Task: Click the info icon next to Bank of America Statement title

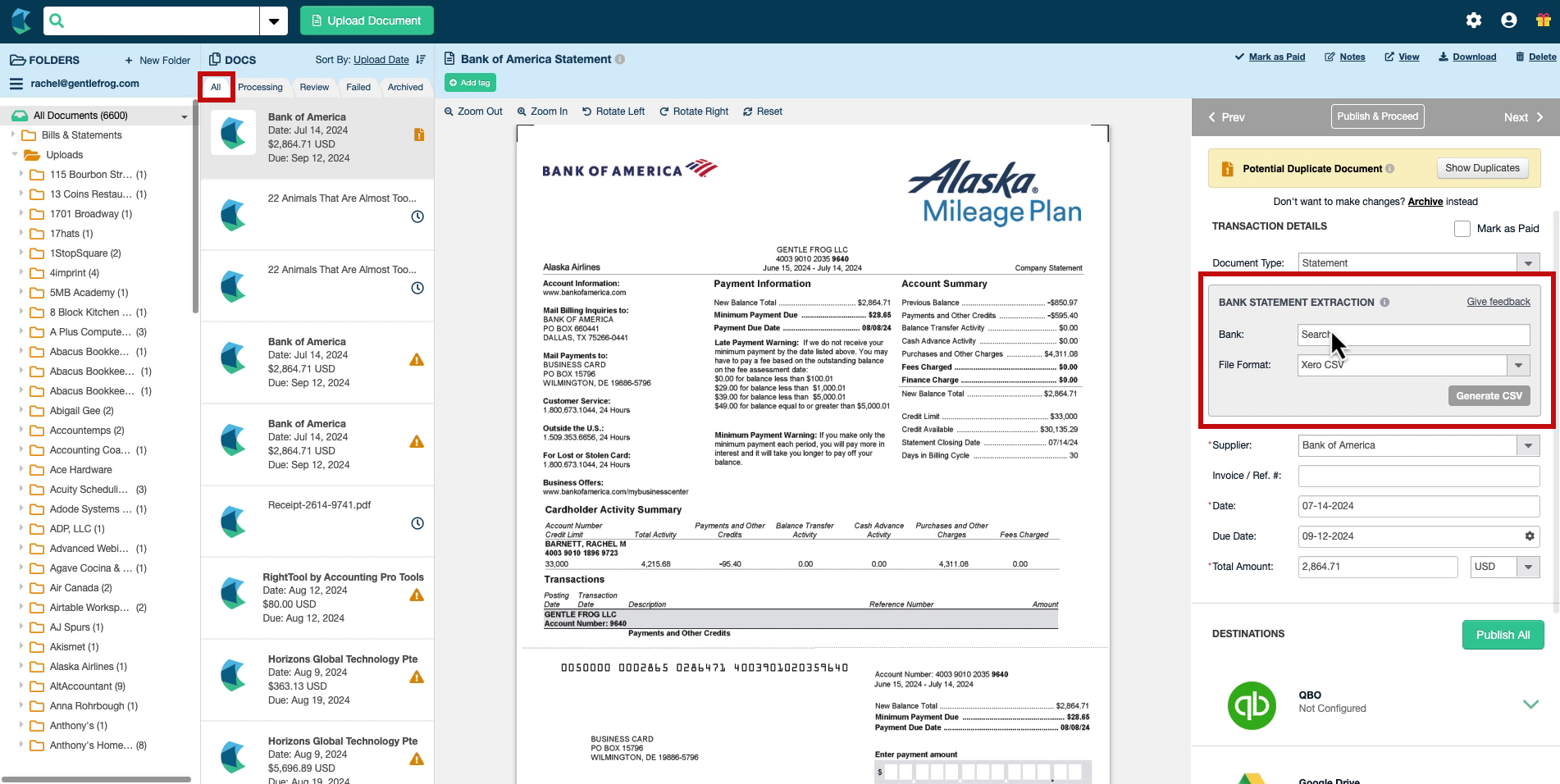Action: point(620,59)
